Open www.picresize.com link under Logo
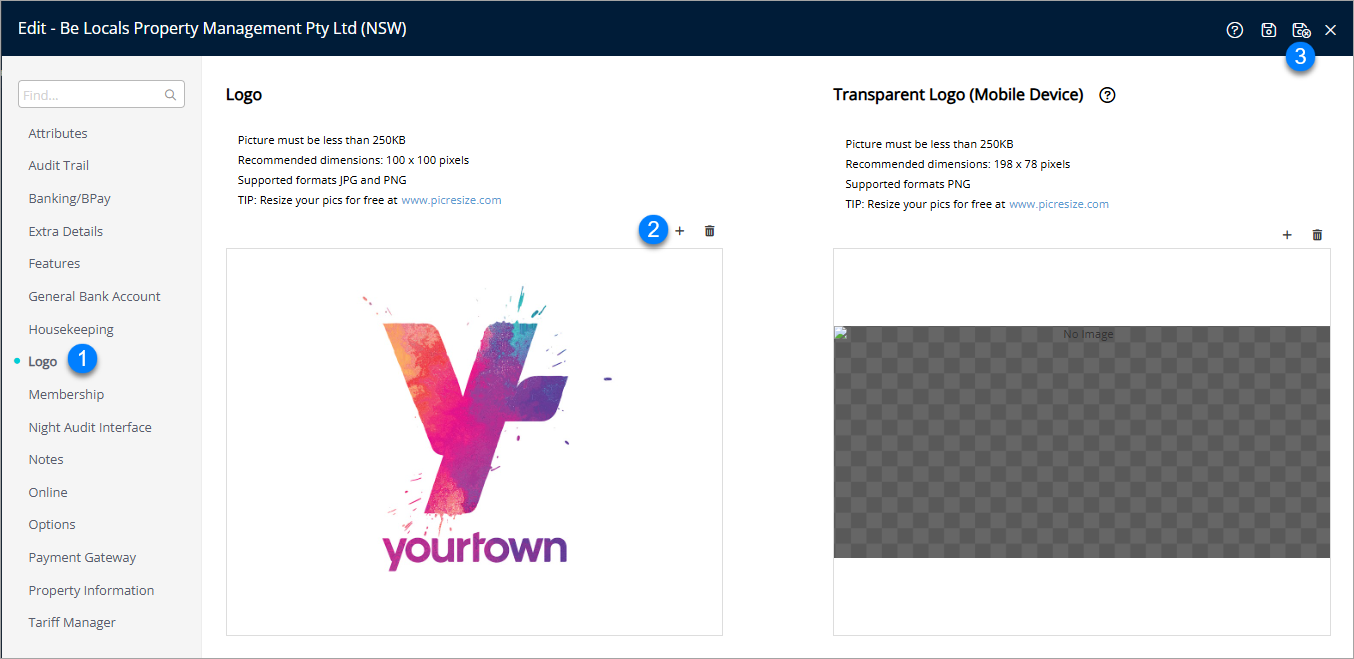1354x659 pixels. click(451, 200)
